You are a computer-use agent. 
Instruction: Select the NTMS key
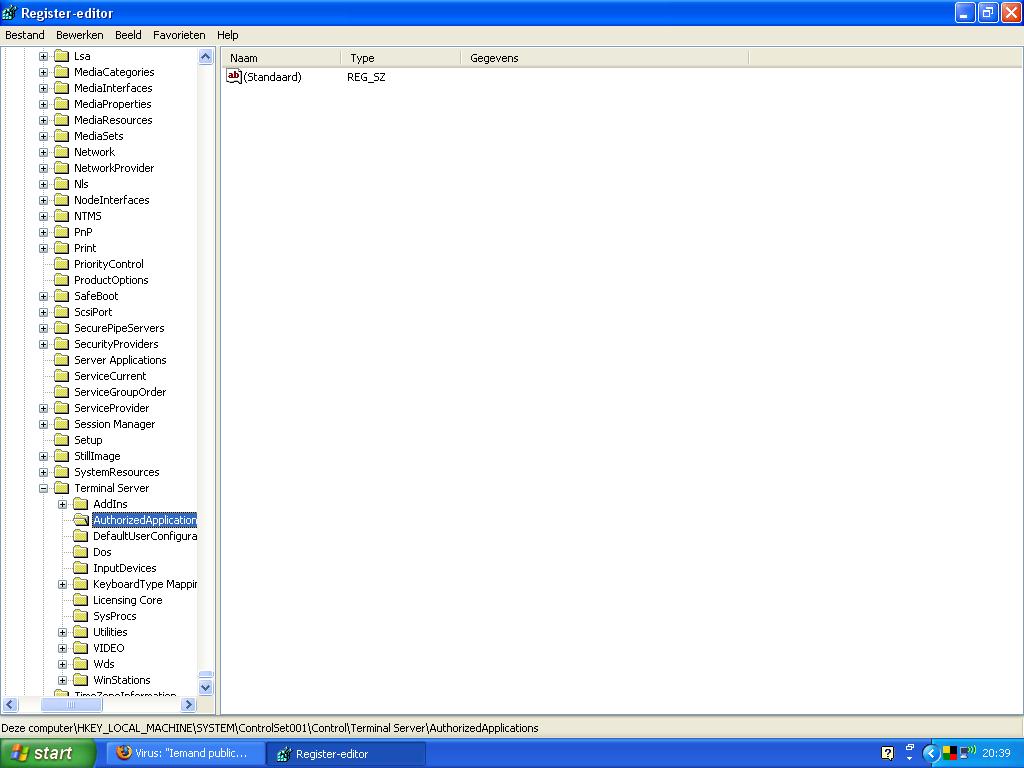(88, 216)
